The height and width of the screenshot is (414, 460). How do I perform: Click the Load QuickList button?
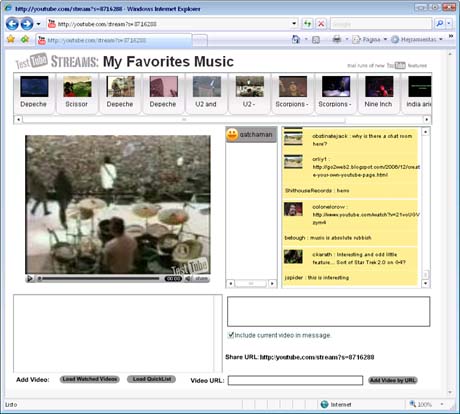point(152,379)
